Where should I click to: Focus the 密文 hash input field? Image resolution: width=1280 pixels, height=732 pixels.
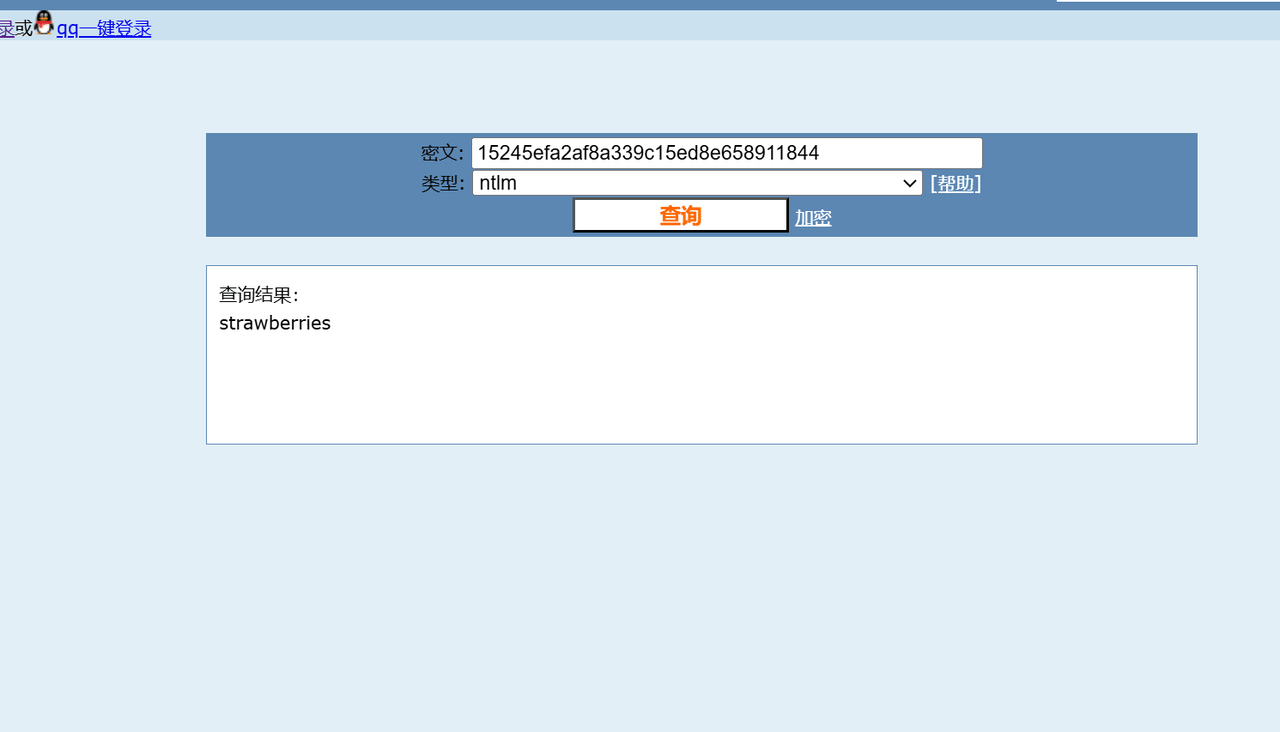[x=727, y=153]
